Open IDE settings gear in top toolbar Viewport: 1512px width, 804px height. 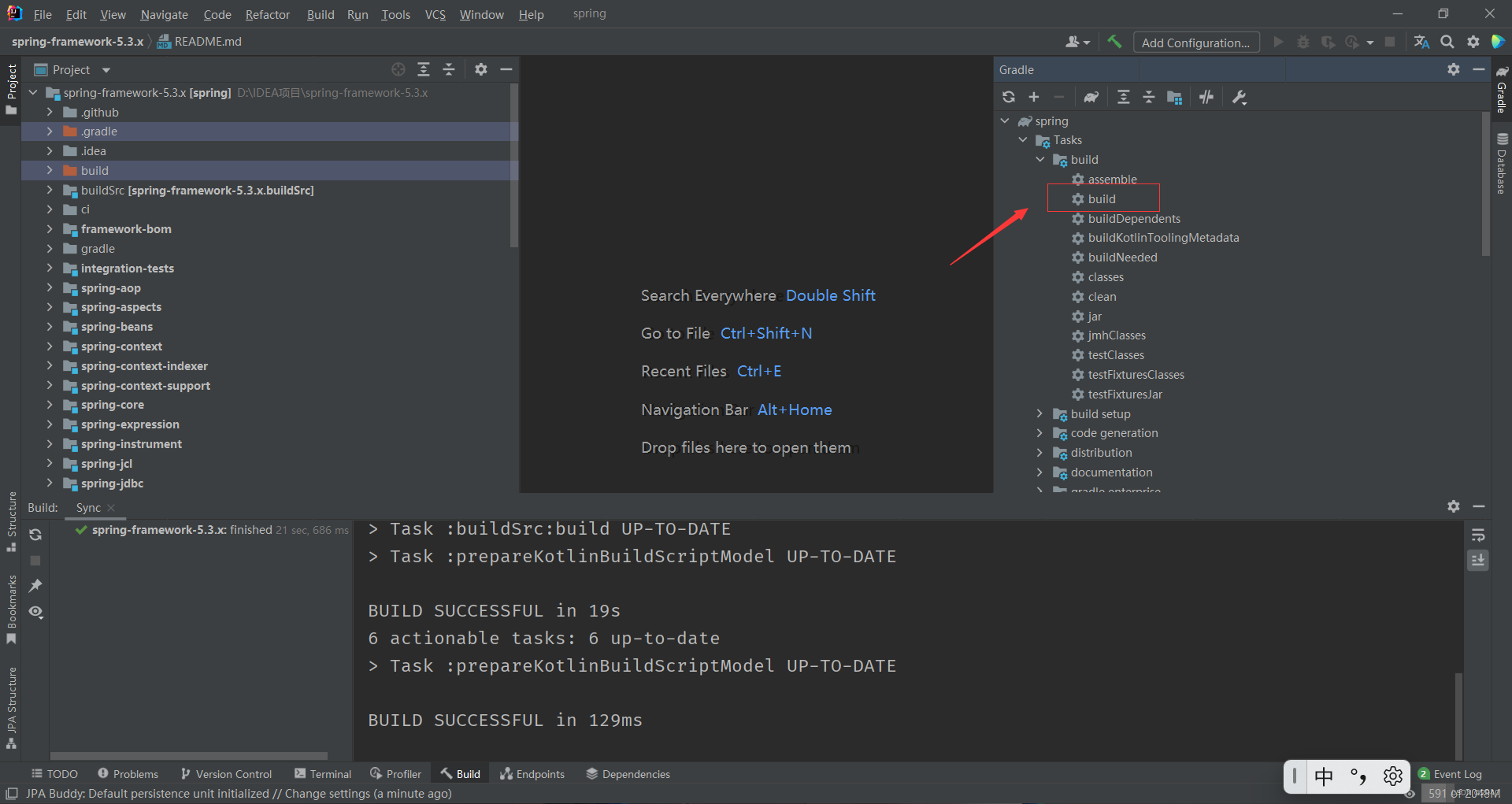(x=1473, y=42)
